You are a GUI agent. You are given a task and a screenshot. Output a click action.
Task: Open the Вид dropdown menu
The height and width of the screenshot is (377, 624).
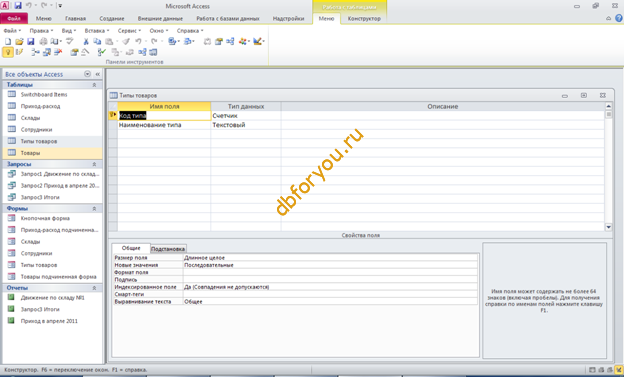point(68,31)
